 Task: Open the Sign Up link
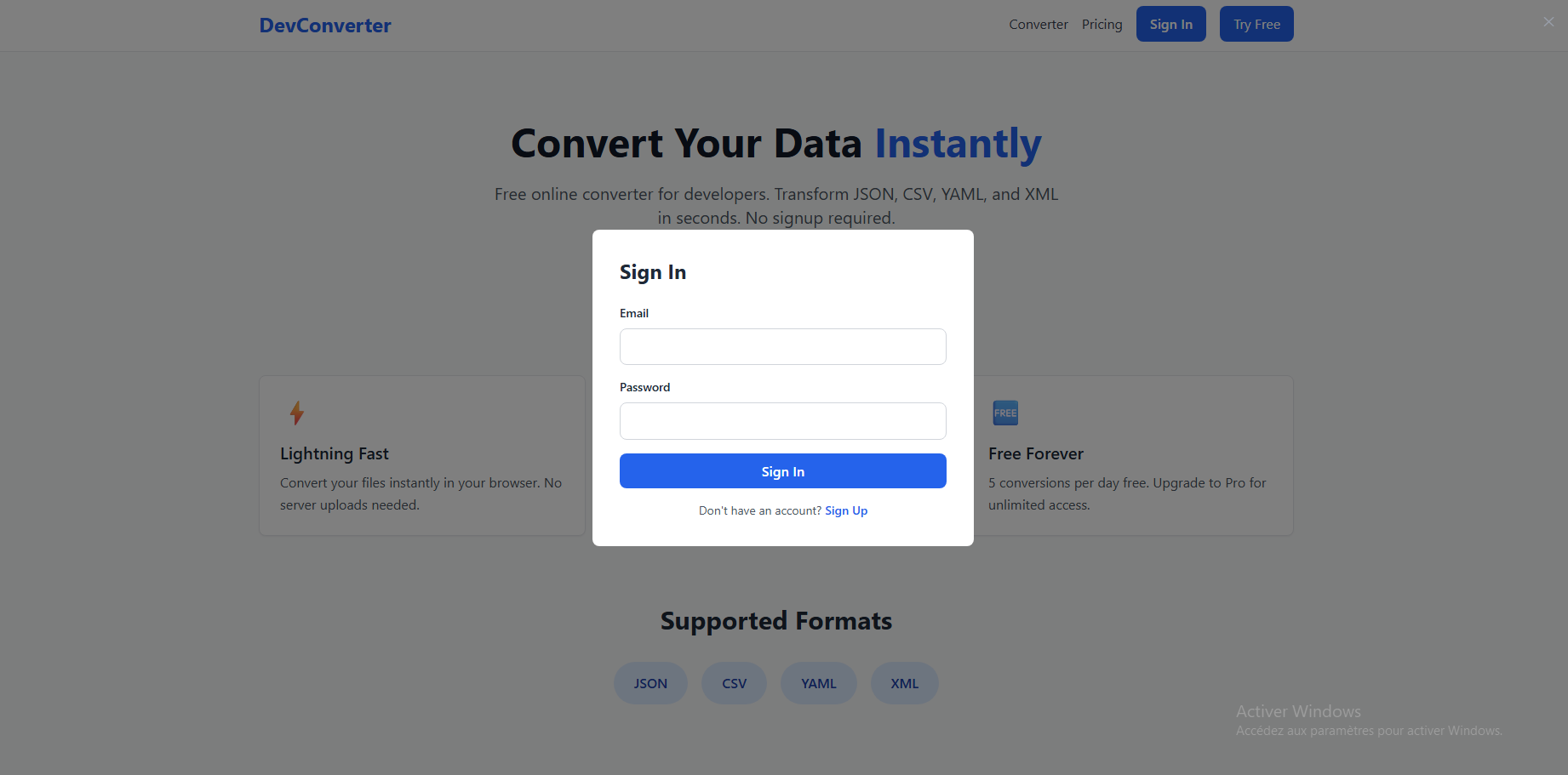click(846, 510)
